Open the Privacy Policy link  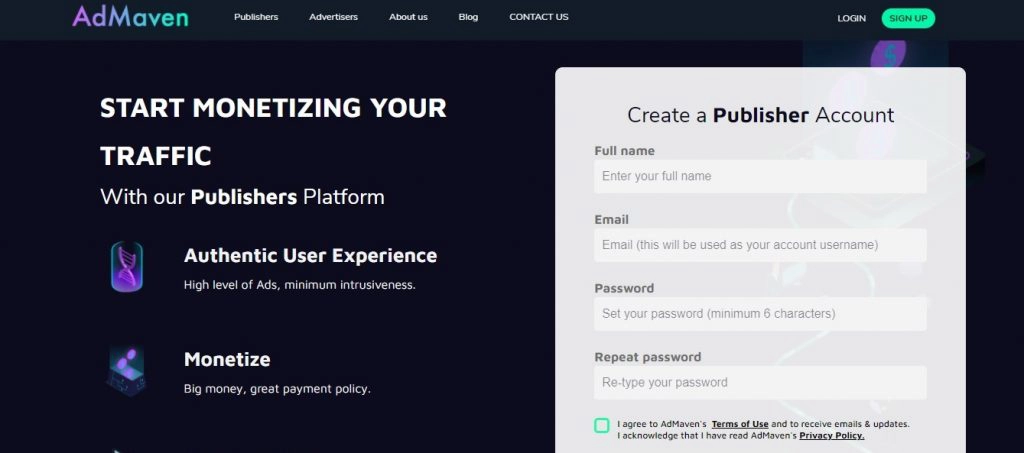point(831,435)
